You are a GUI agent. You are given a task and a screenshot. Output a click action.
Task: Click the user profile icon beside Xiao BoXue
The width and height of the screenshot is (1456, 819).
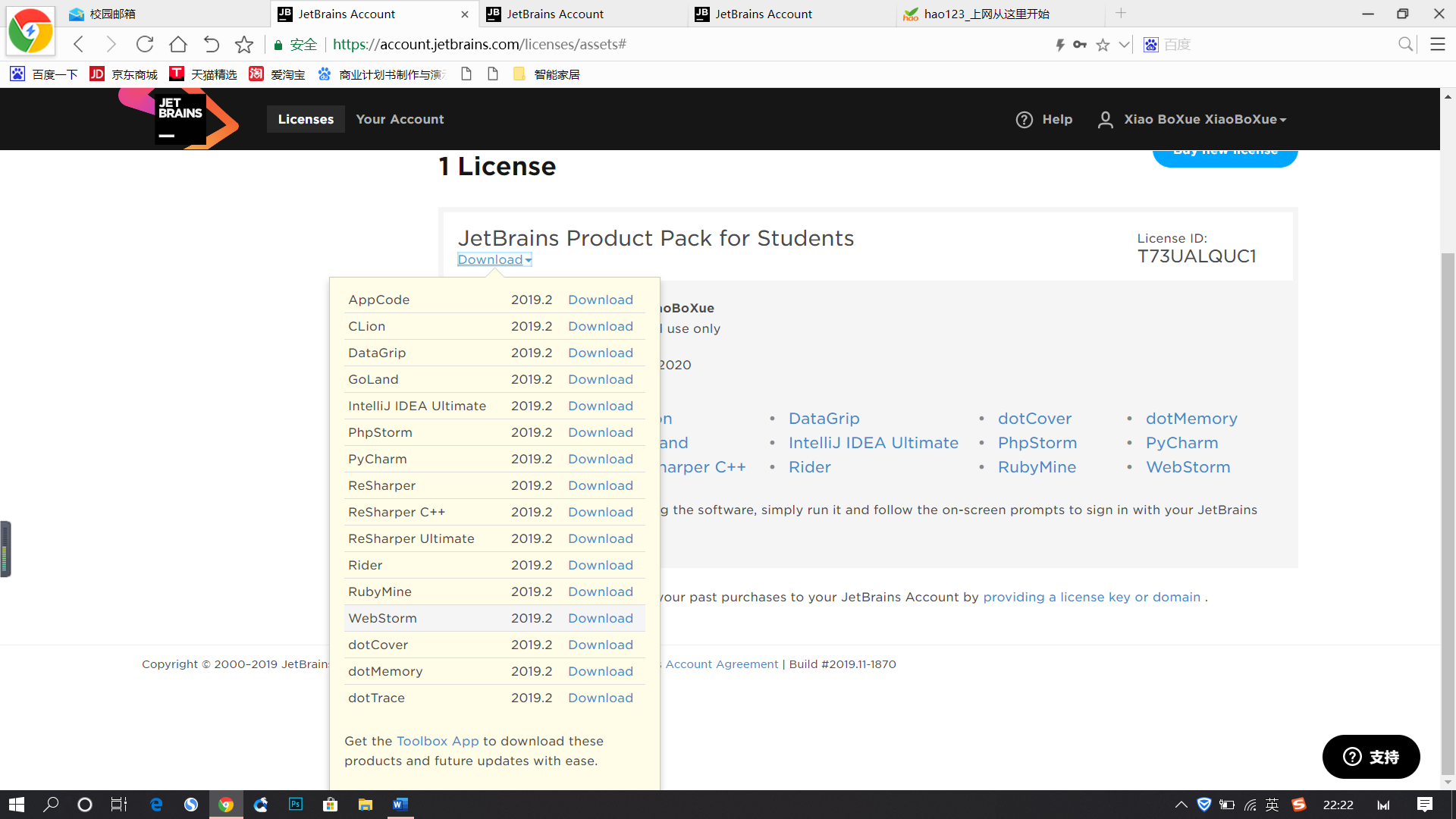coord(1105,119)
